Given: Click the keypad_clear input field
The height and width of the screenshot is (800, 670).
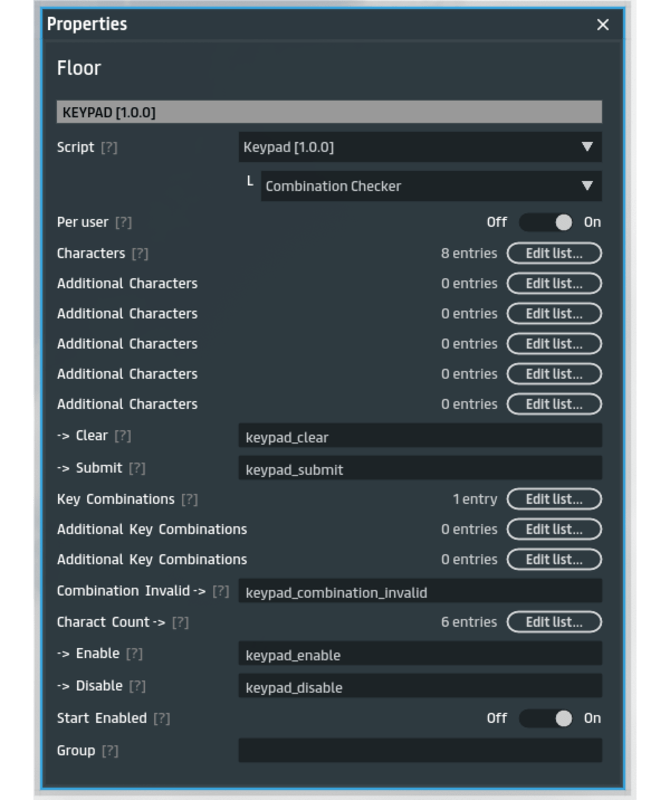Looking at the screenshot, I should [x=420, y=437].
